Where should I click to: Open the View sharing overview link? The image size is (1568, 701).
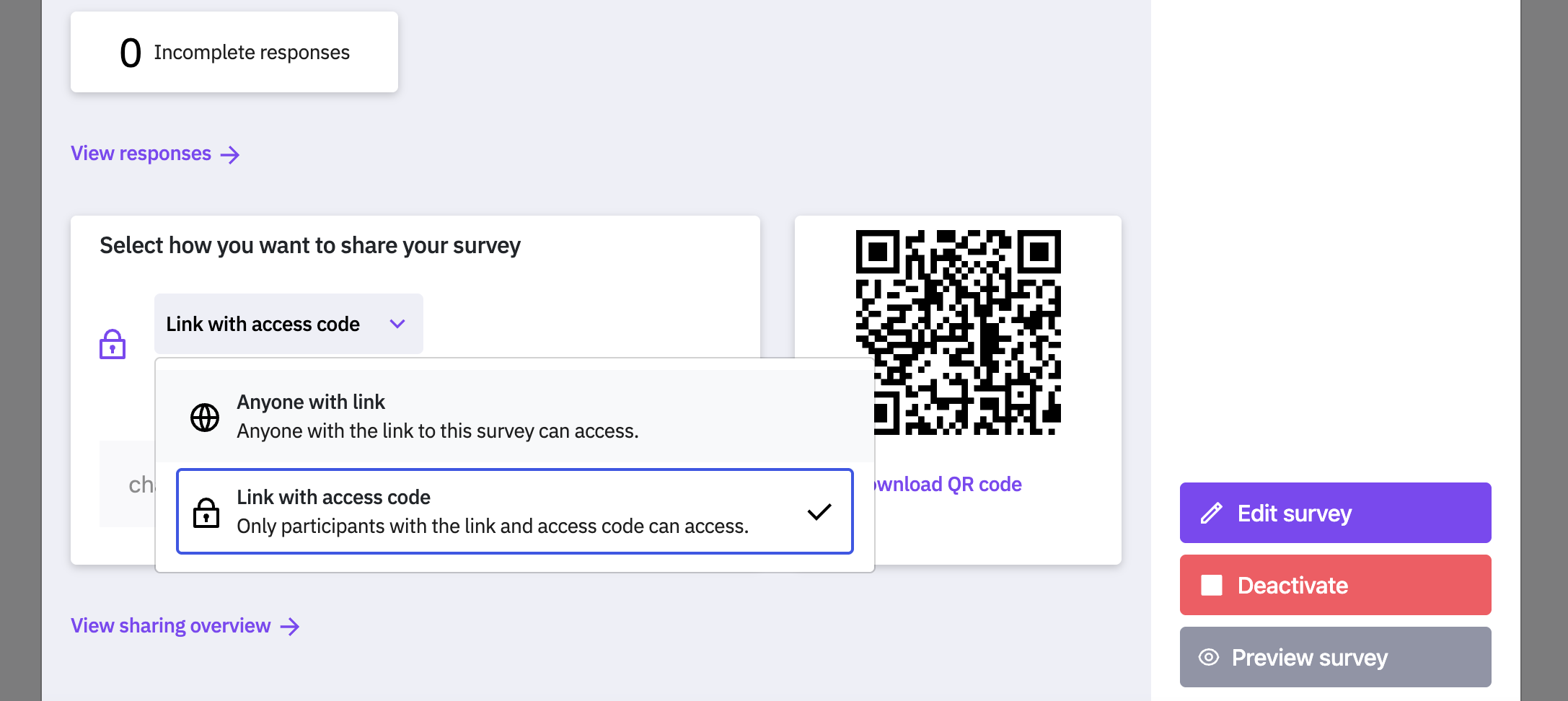coord(171,625)
